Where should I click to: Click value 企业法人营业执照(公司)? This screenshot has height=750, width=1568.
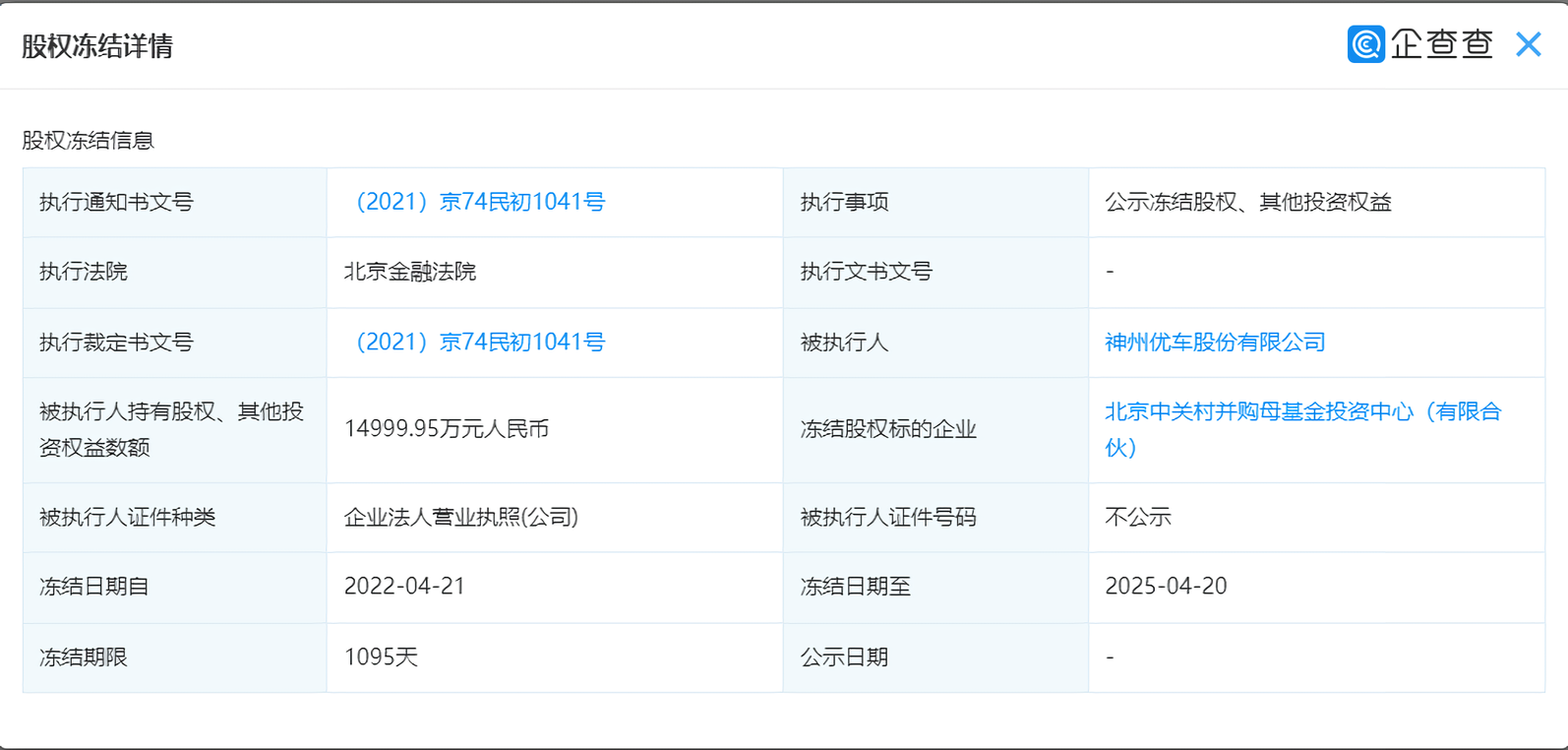click(461, 517)
